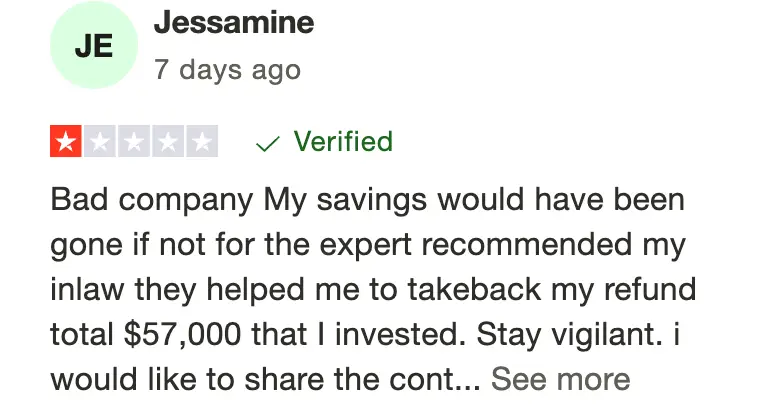The height and width of the screenshot is (408, 764).
Task: Click the Verified label text
Action: pyautogui.click(x=343, y=141)
